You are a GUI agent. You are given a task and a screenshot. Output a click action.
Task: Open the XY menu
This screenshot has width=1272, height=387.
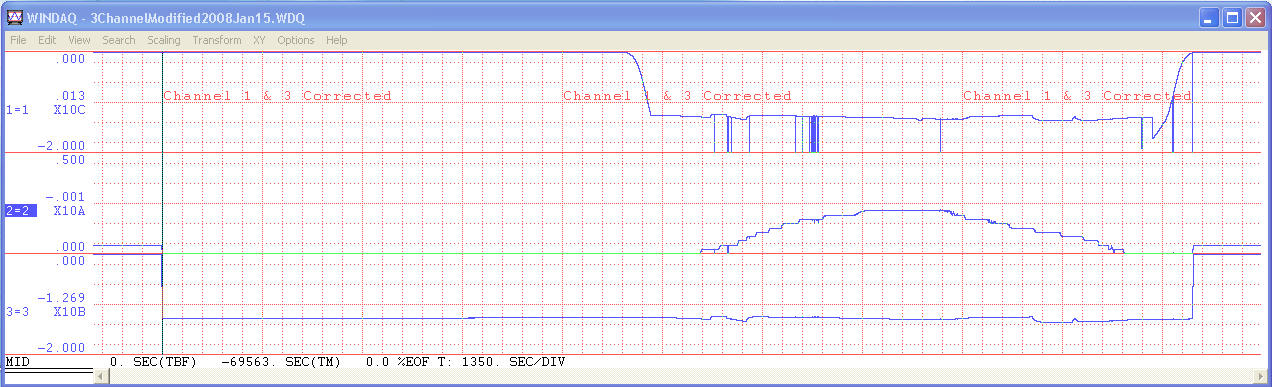point(259,40)
